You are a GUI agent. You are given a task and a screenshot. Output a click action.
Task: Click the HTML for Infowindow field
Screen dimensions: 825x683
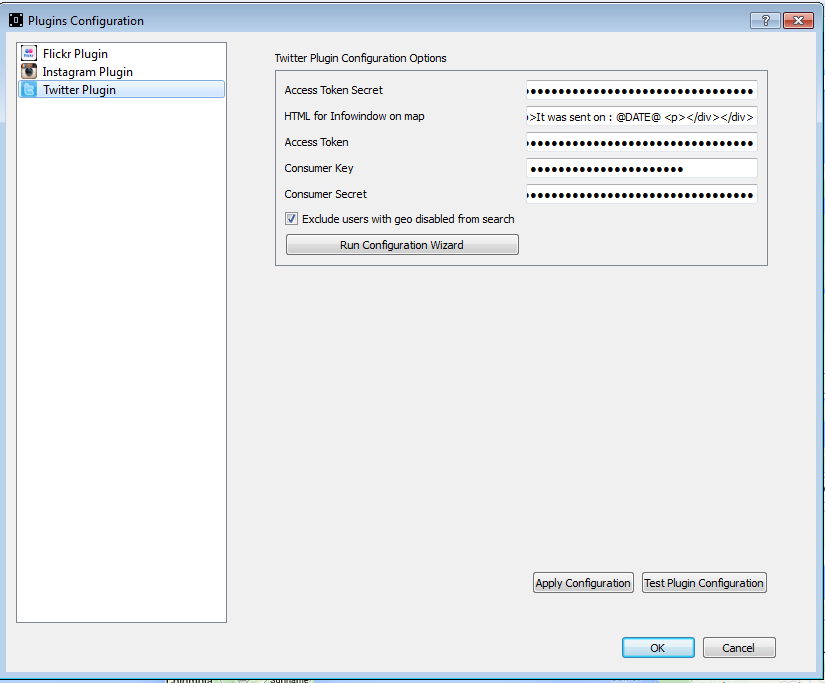[x=641, y=117]
